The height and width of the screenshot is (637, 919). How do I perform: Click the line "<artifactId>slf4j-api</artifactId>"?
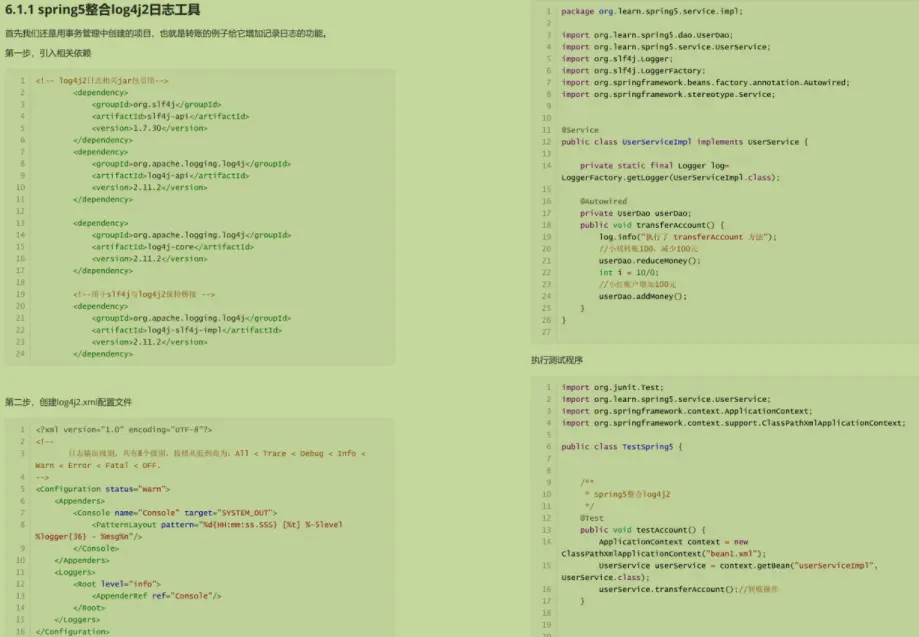[171, 116]
